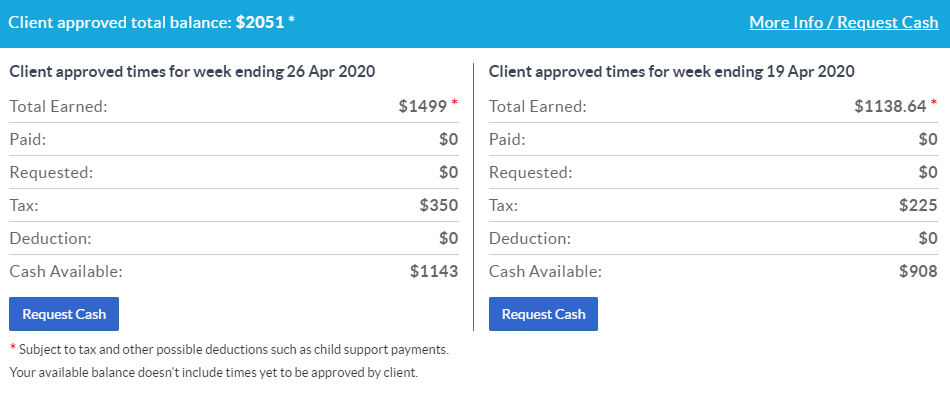Image resolution: width=950 pixels, height=394 pixels.
Task: Open the More Info / Request Cash link
Action: [843, 22]
